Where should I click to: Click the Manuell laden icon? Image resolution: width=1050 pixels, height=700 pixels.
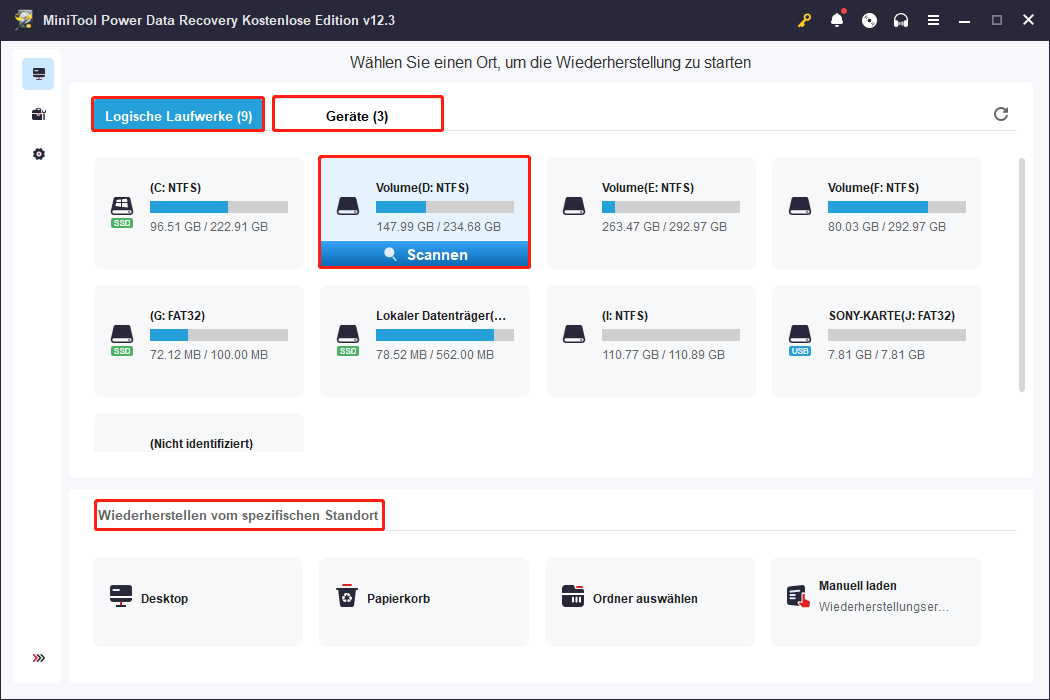tap(798, 596)
